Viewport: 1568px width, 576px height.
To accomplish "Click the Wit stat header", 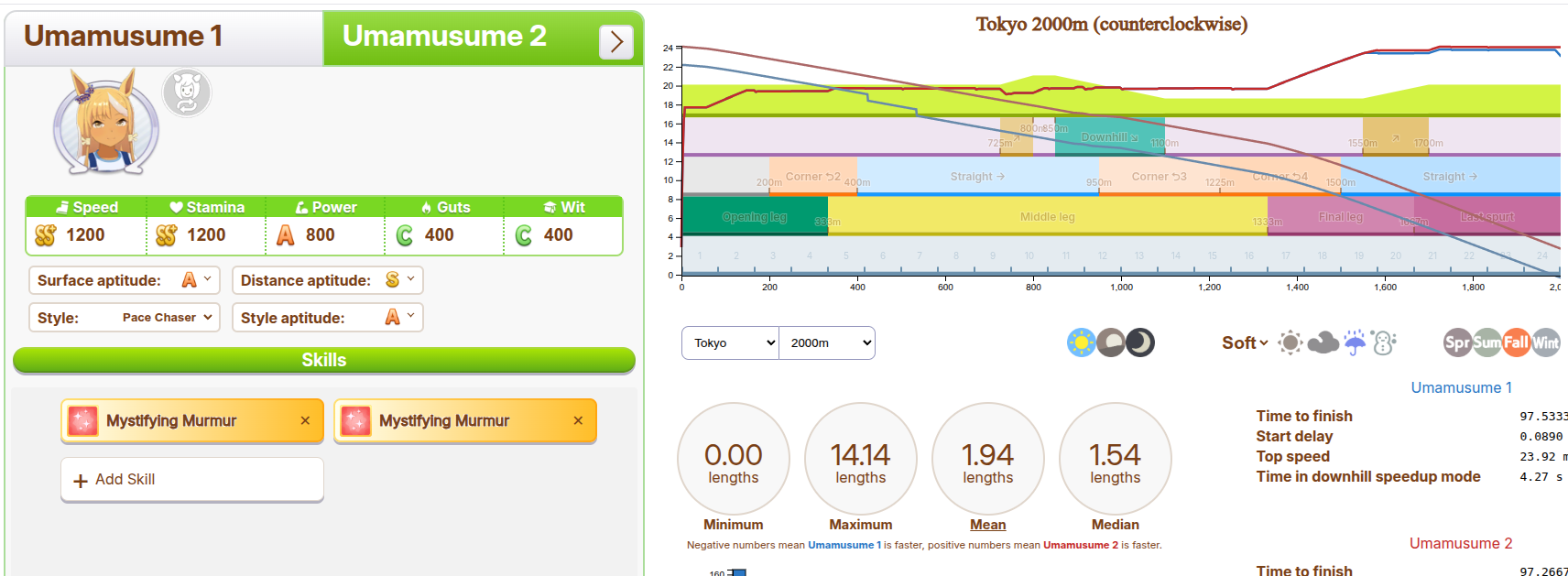I will 562,207.
